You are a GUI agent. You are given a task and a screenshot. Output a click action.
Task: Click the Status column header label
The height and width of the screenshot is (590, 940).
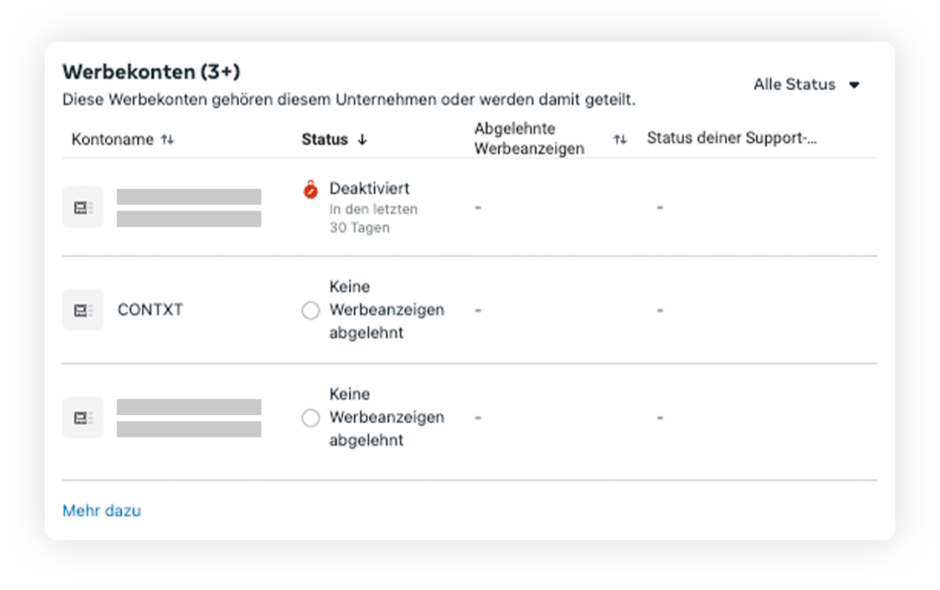[325, 139]
